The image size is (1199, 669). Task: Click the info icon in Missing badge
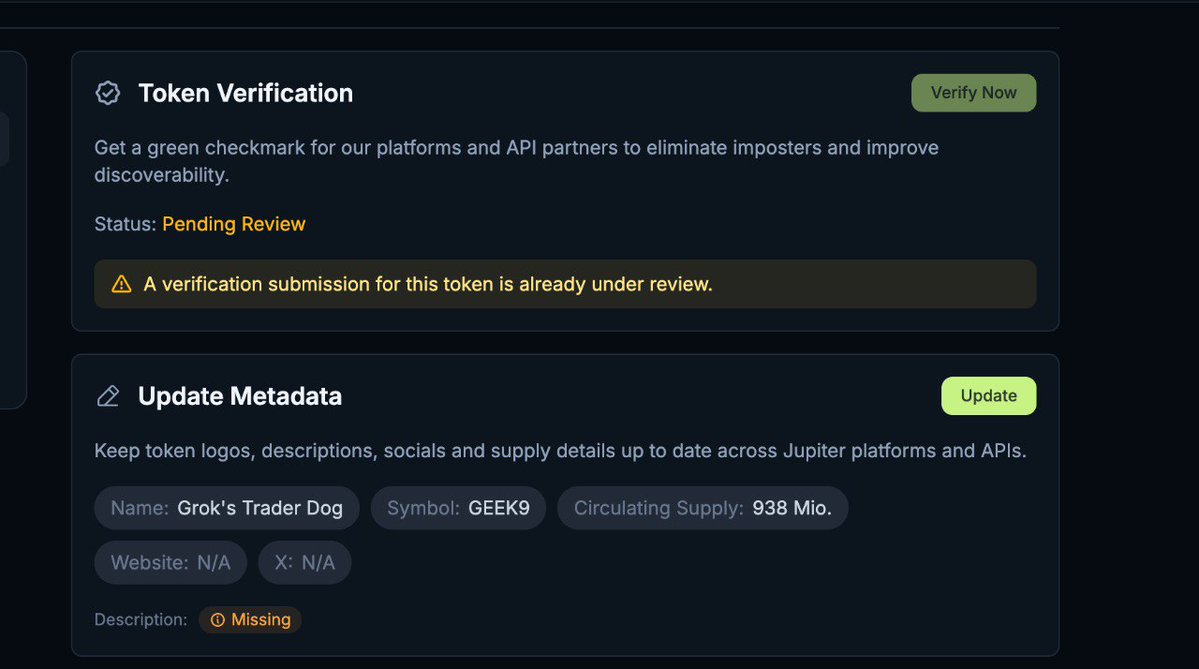coord(218,620)
